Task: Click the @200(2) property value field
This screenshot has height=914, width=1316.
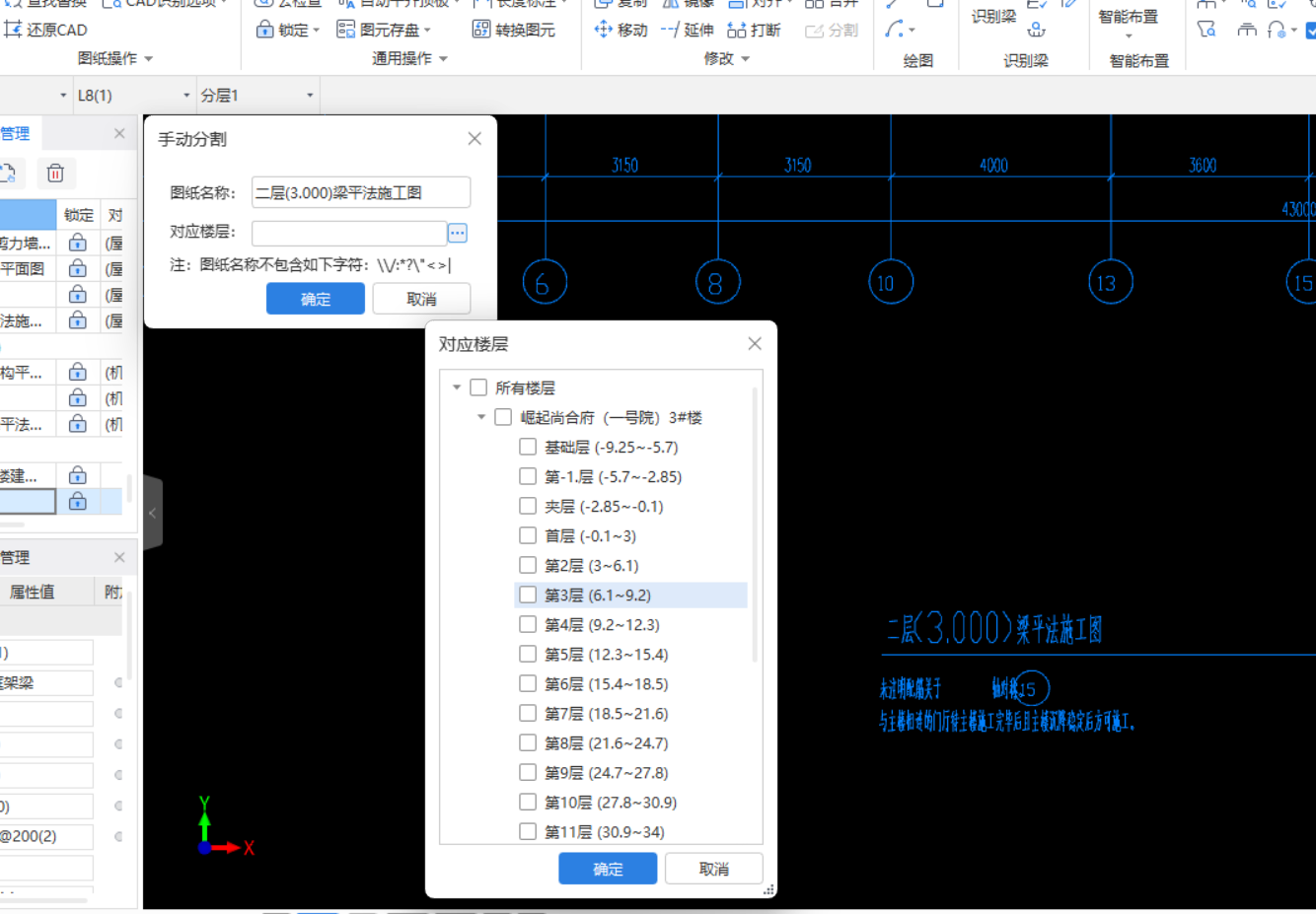Action: (46, 836)
